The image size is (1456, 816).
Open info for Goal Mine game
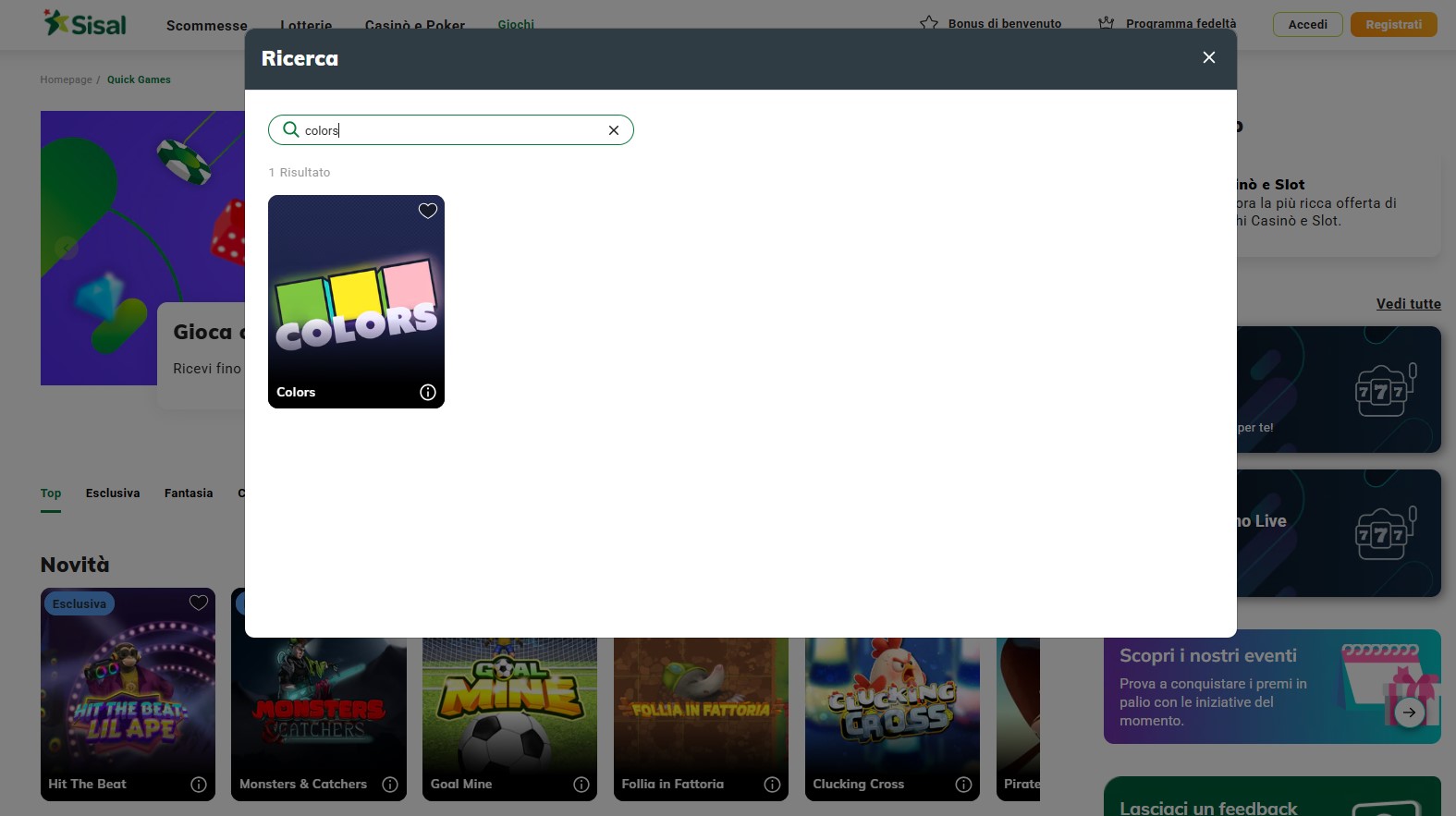pyautogui.click(x=581, y=785)
